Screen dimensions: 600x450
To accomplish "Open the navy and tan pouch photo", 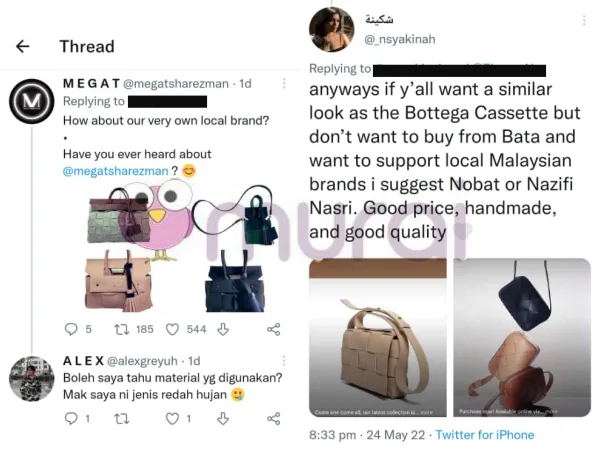I will click(521, 339).
